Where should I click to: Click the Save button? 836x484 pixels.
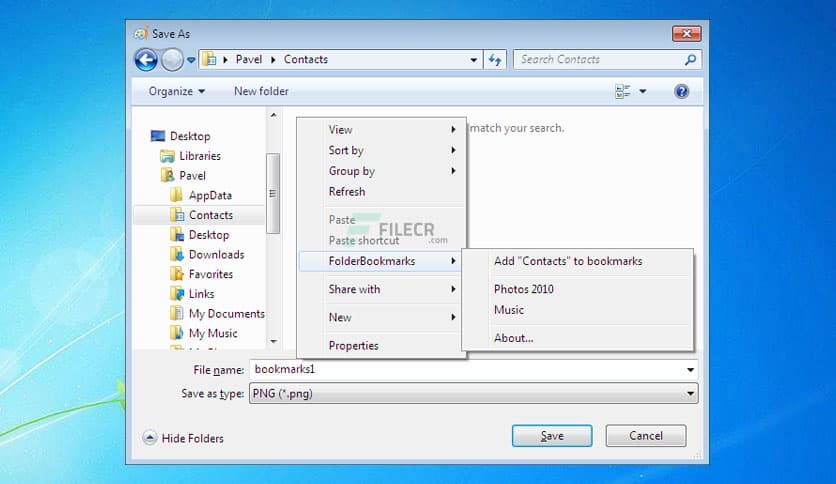[552, 435]
